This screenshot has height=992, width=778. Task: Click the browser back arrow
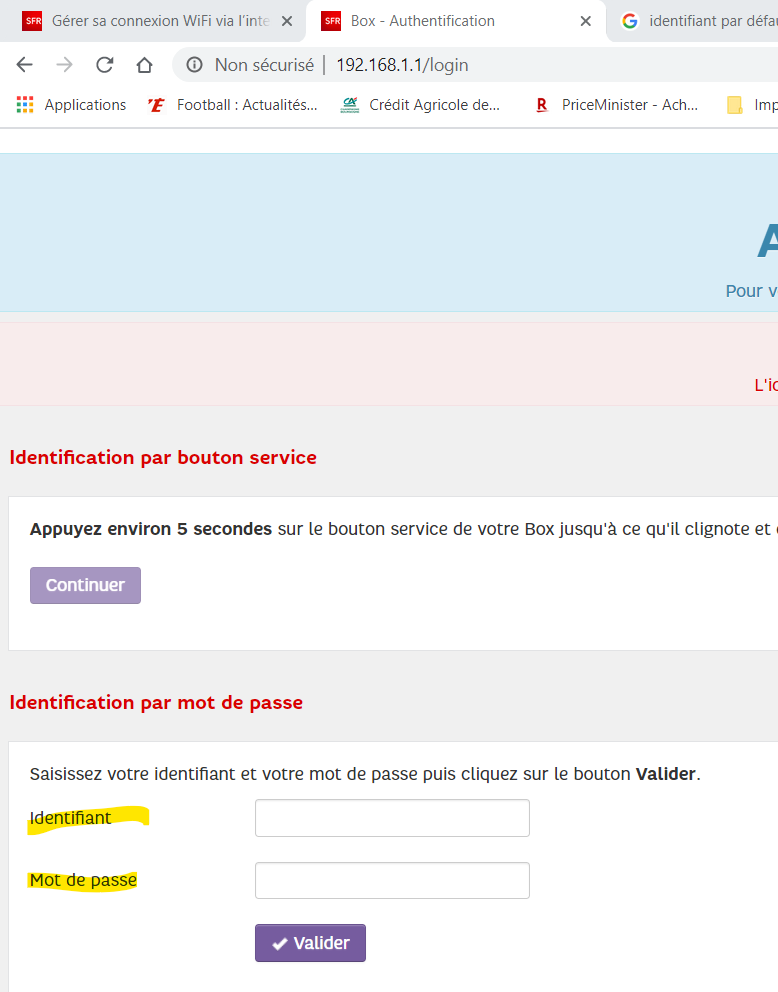click(25, 65)
